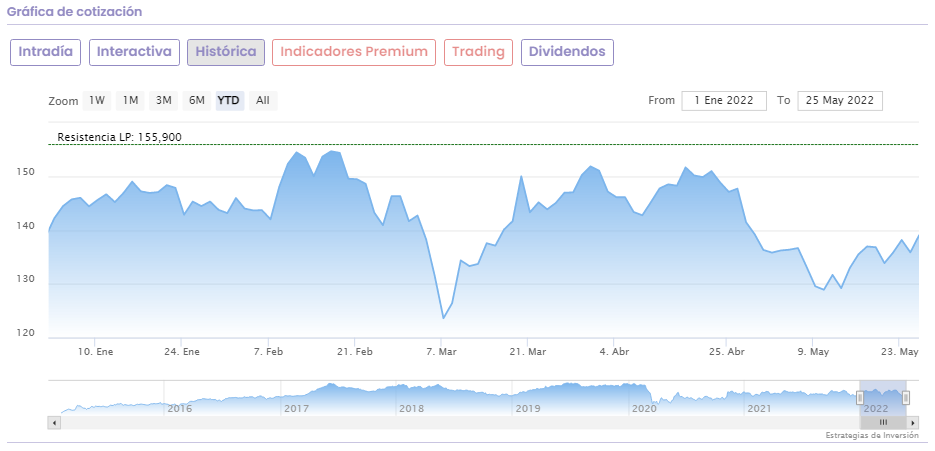Click the navigator left range handle
The width and height of the screenshot is (935, 451).
[x=860, y=398]
